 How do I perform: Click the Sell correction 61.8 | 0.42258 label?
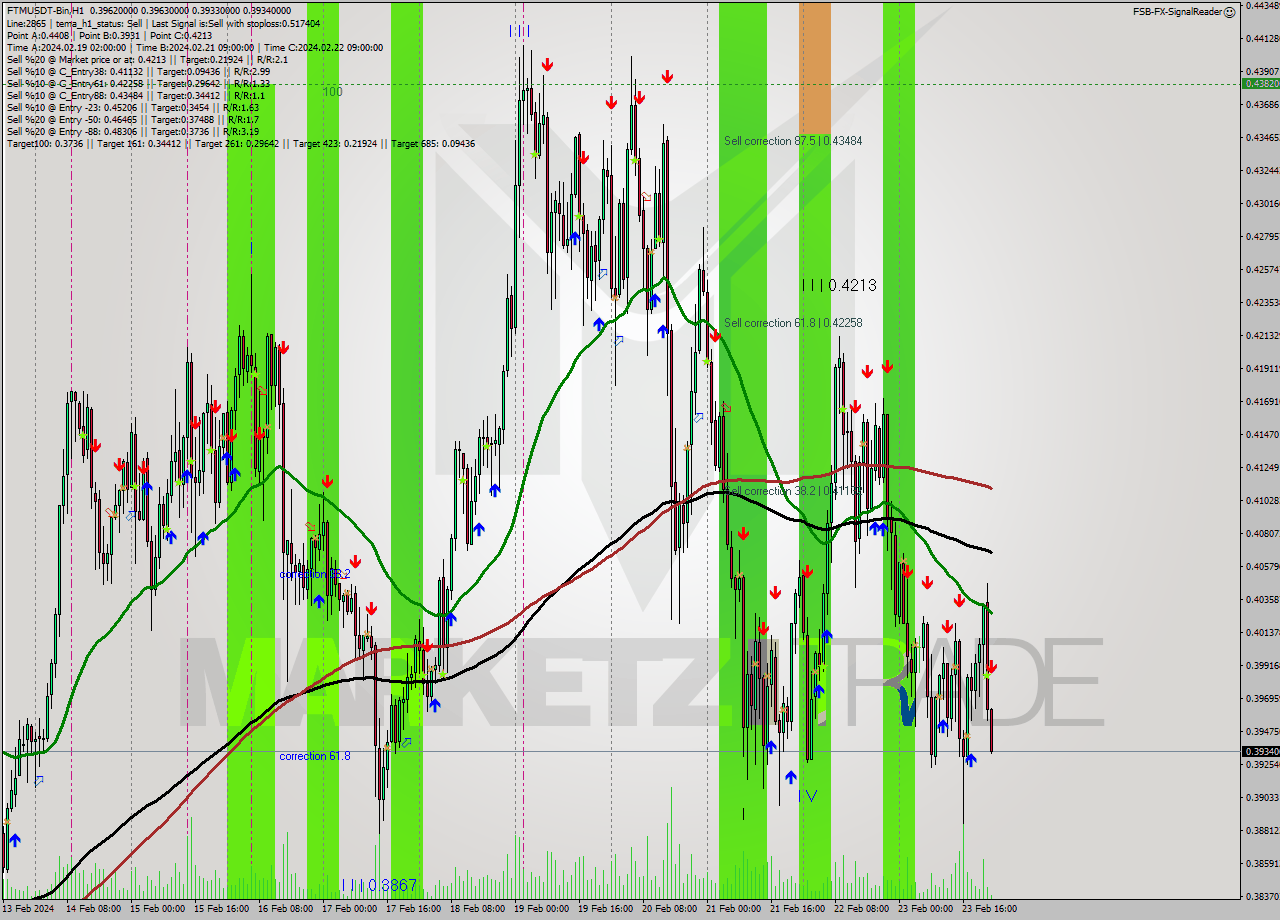[x=793, y=323]
